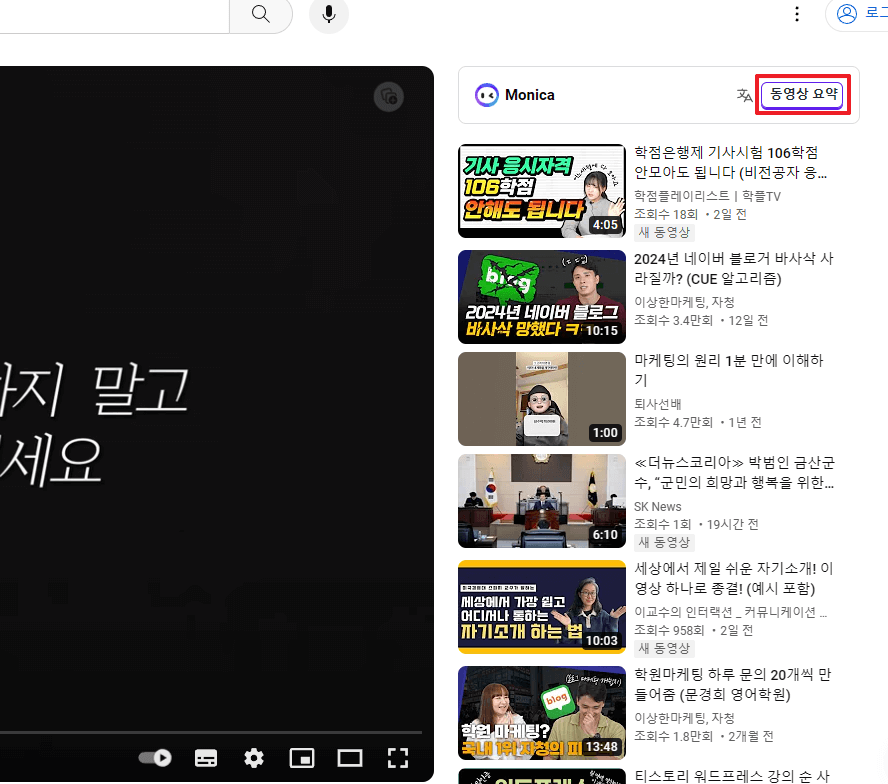Open Monica's translation language icon
The width and height of the screenshot is (888, 784).
(744, 95)
